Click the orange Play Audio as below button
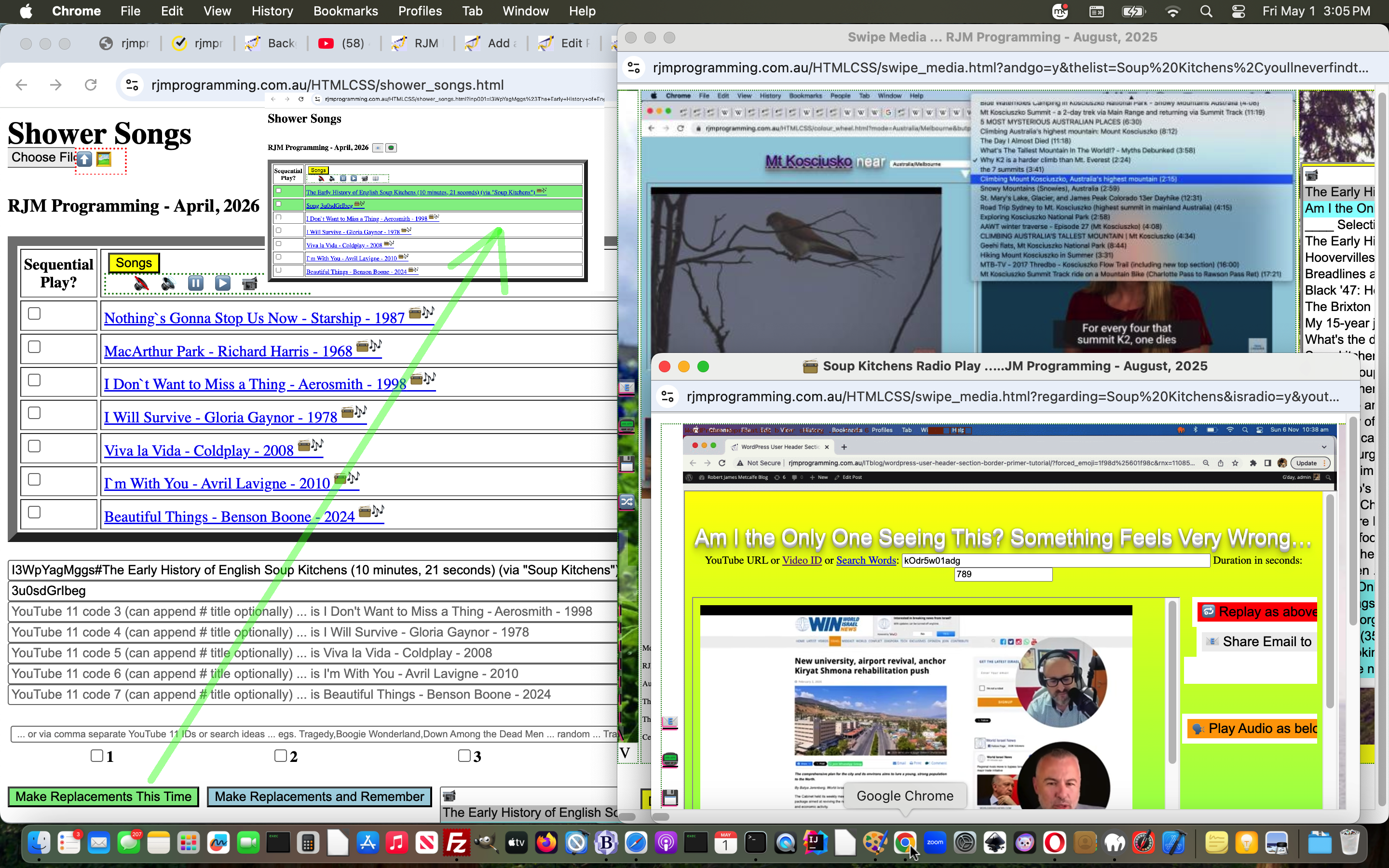Viewport: 1389px width, 868px height. point(1253,729)
